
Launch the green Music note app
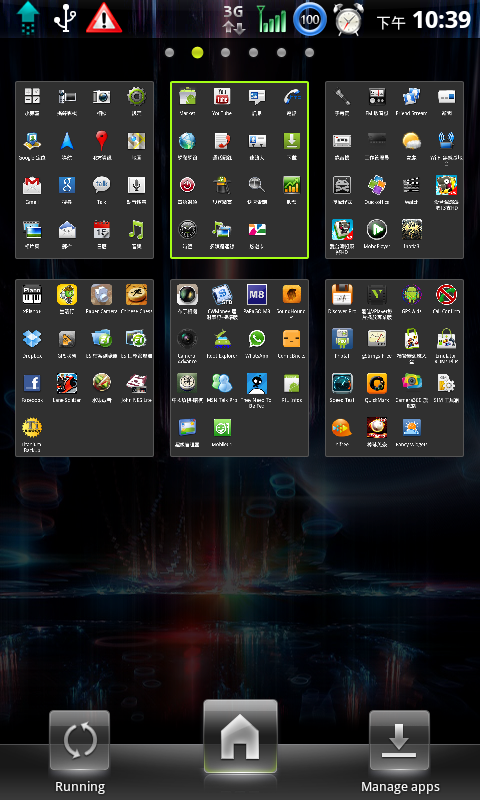[136, 230]
